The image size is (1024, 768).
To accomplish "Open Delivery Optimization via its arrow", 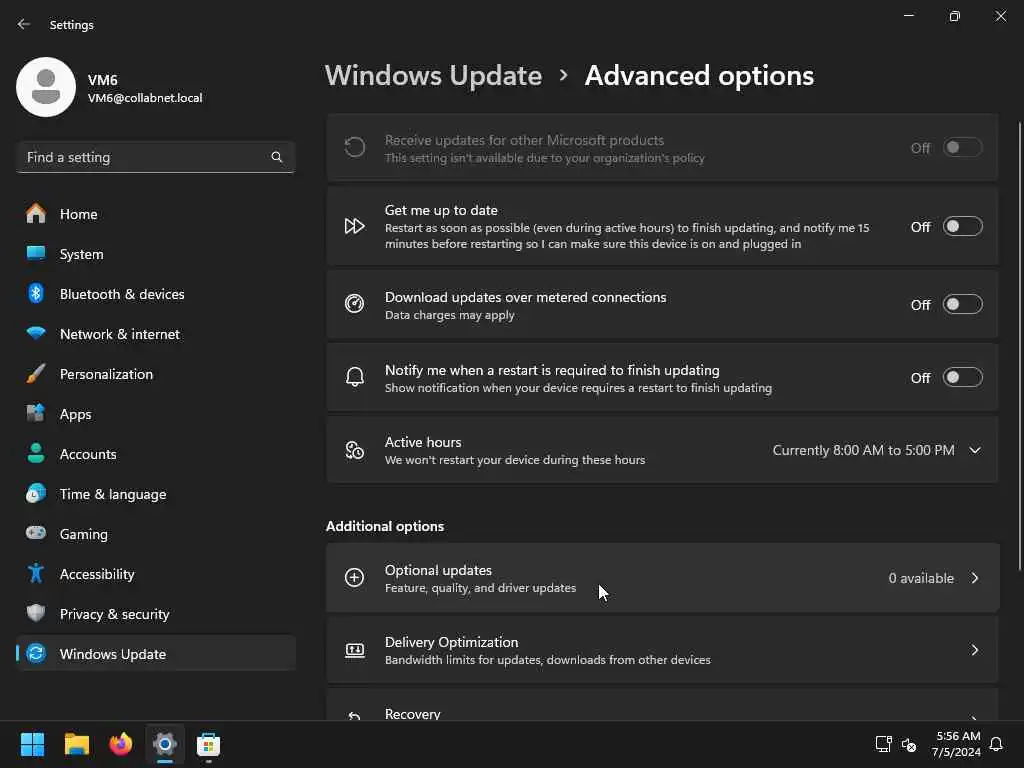I will 975,650.
